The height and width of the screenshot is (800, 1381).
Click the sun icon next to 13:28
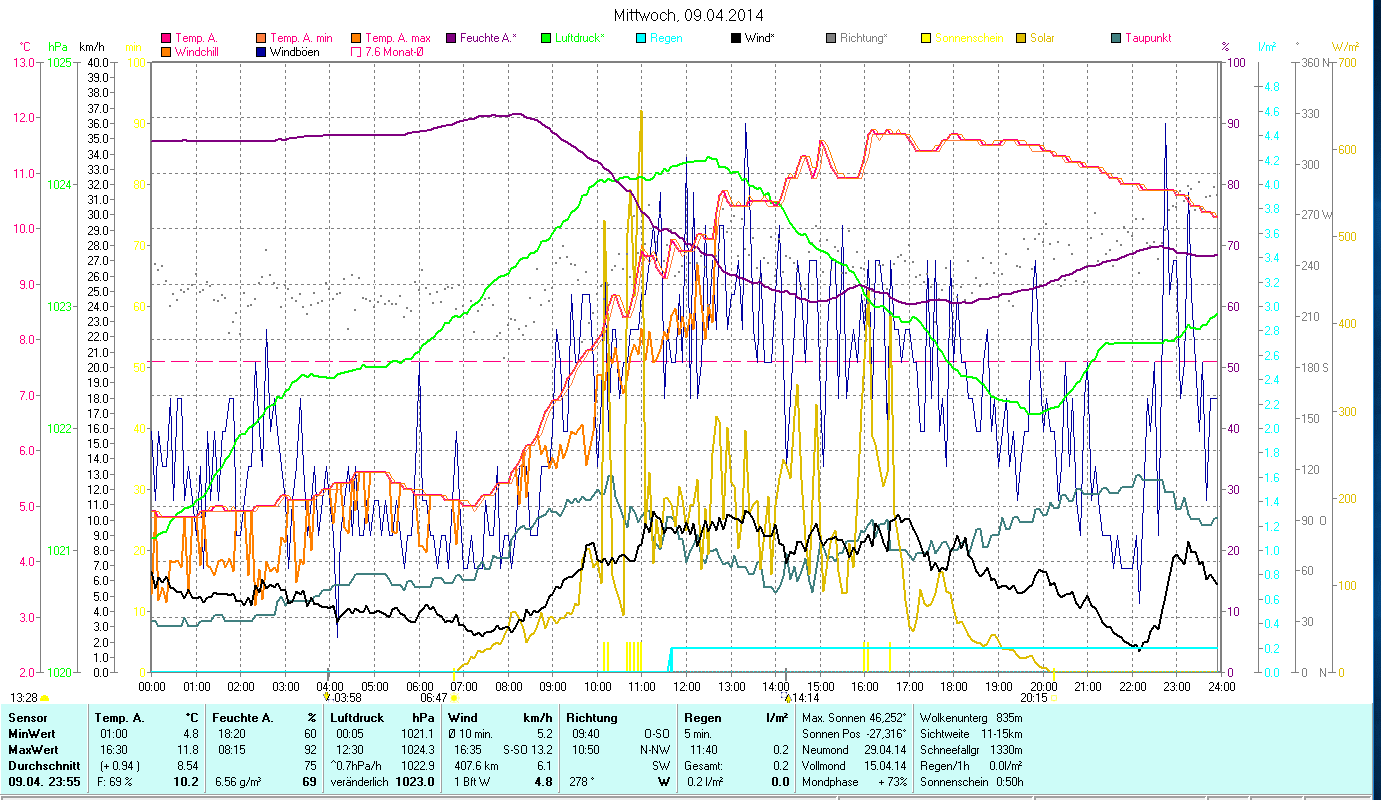coord(44,697)
